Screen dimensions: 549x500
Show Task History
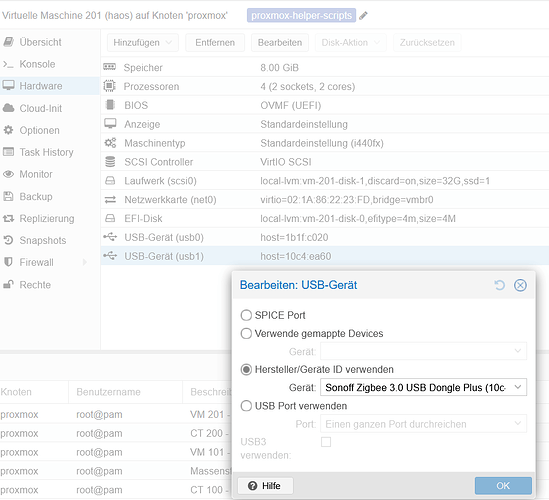50,152
